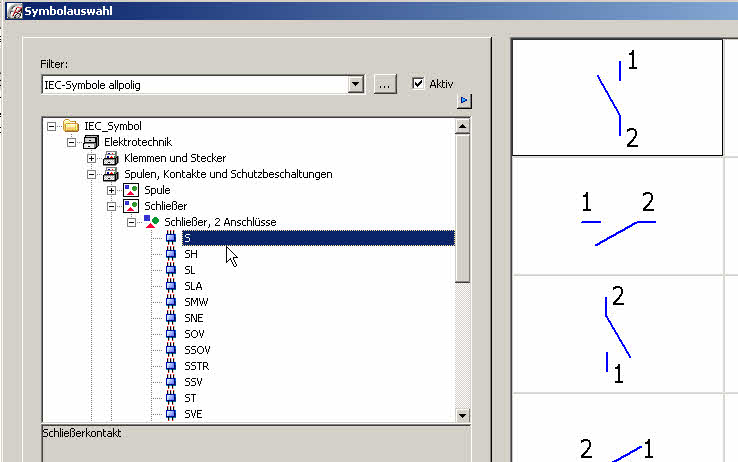The height and width of the screenshot is (462, 738).
Task: Click the Spulen, Kontakte und Schutzbeschaltungen icon
Action: [111, 174]
